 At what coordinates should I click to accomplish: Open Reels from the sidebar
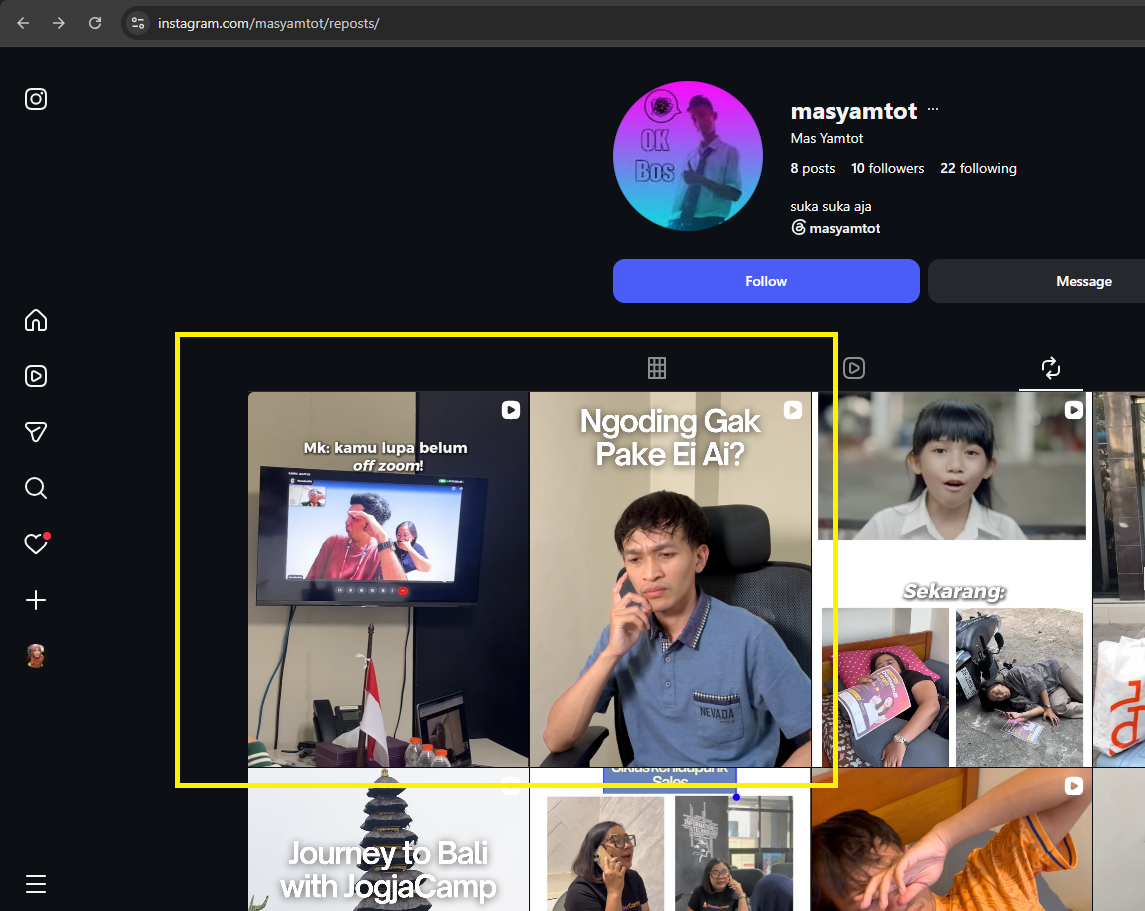(x=36, y=376)
